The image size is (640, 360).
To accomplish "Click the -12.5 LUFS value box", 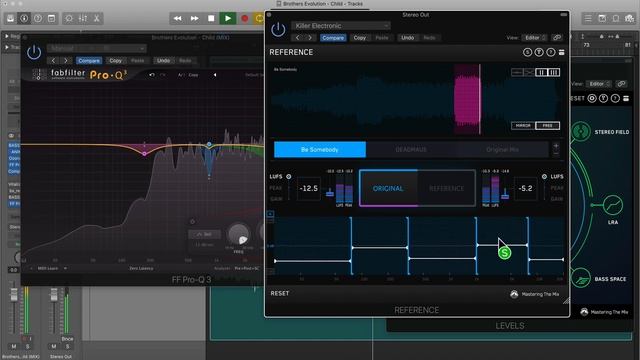I will click(309, 189).
